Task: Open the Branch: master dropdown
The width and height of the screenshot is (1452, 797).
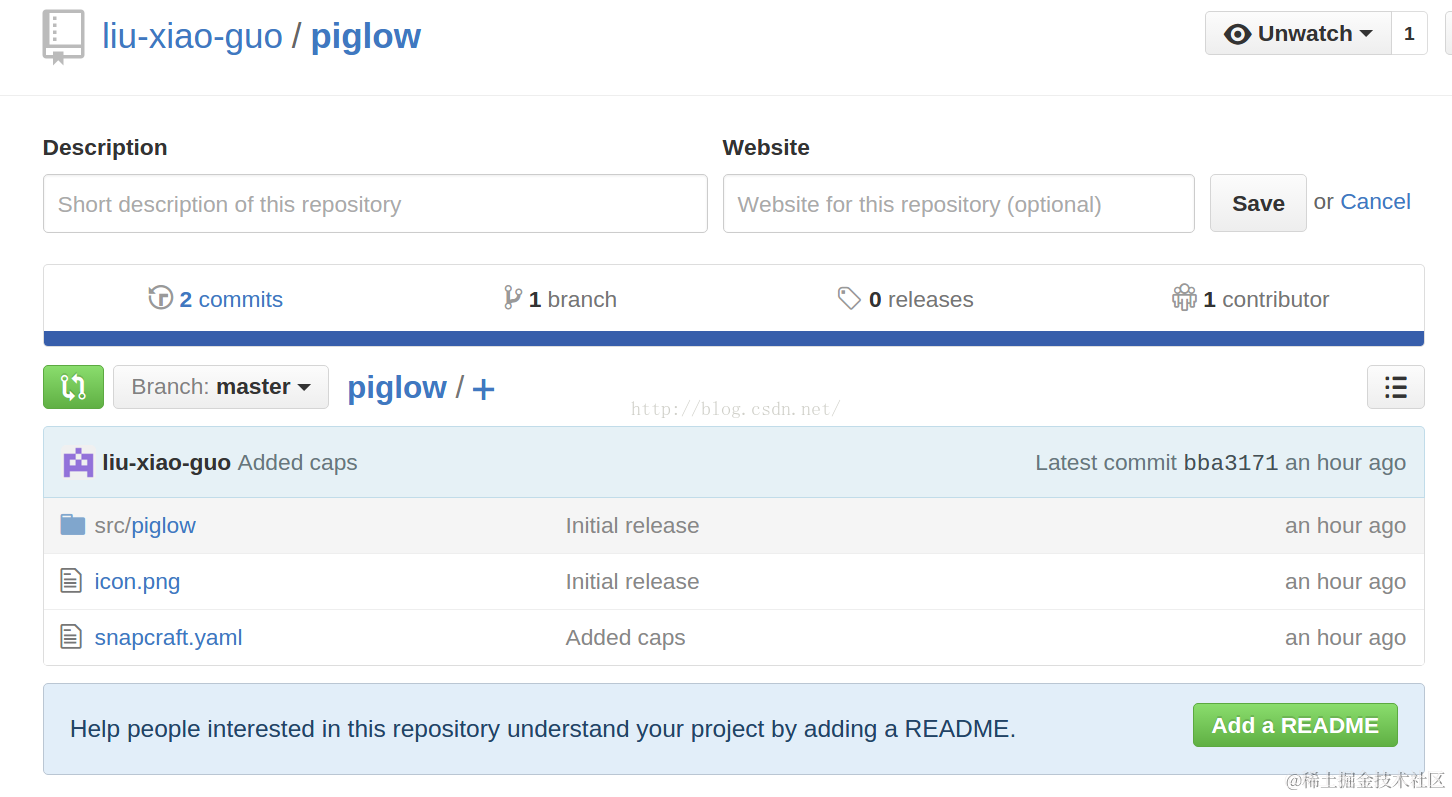Action: [221, 387]
